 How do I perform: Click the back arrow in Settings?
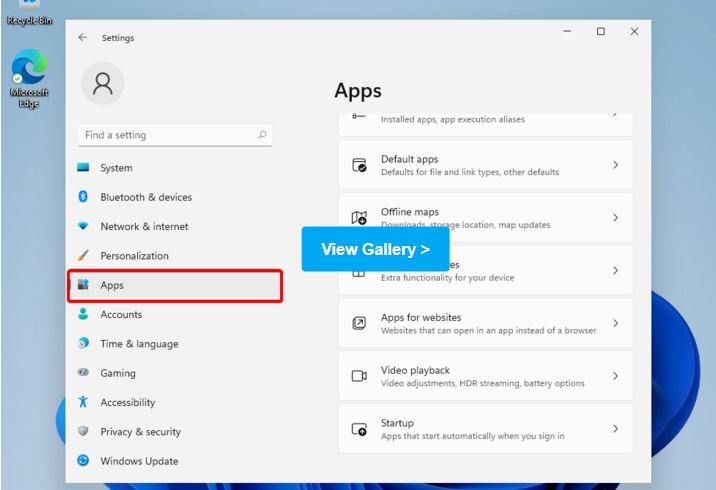point(82,37)
